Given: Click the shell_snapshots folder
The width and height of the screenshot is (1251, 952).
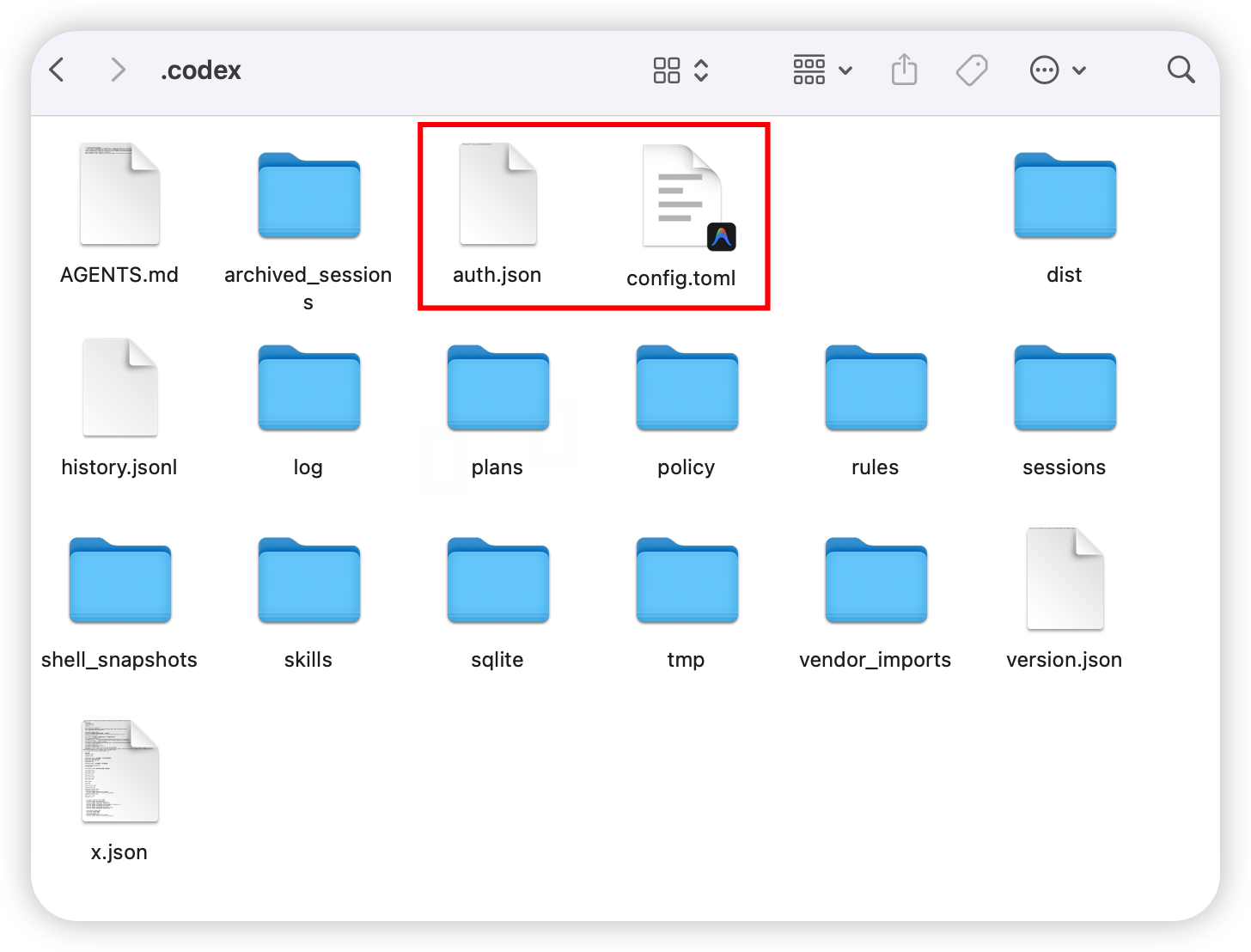Looking at the screenshot, I should click(119, 581).
